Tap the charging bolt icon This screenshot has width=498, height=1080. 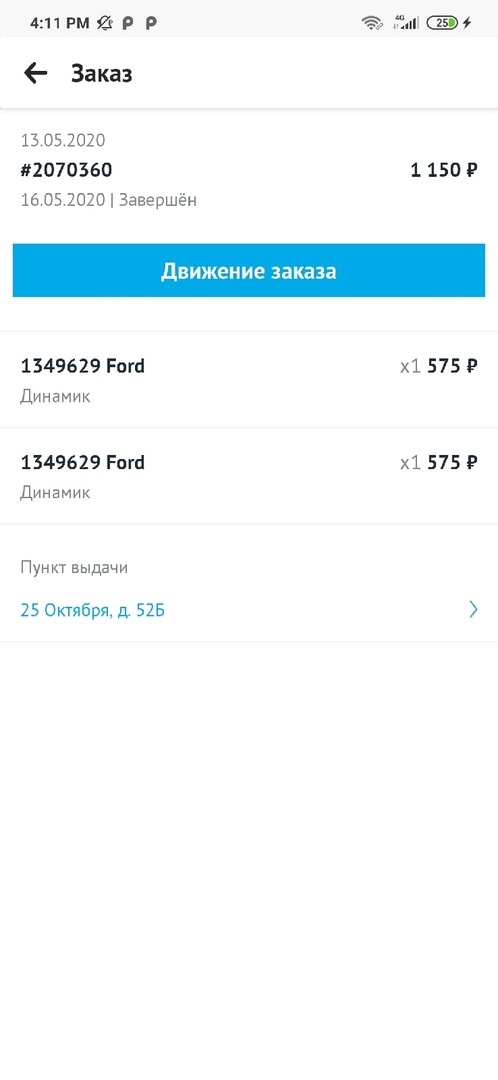tap(467, 23)
